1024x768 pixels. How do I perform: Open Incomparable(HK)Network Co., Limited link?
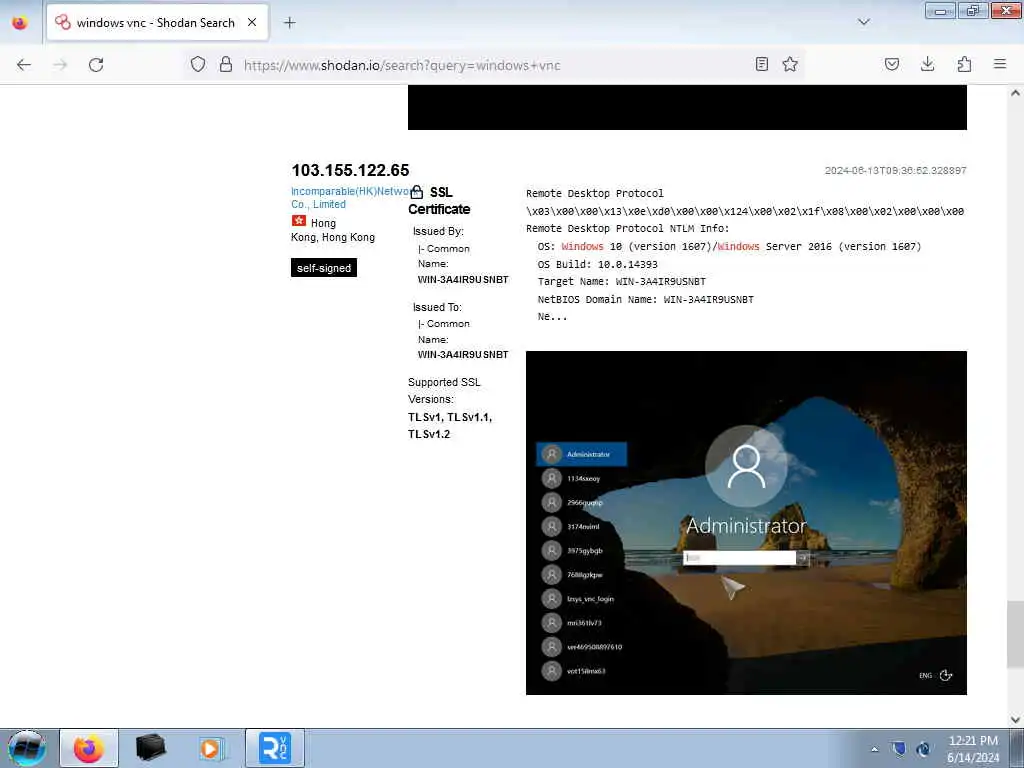[x=350, y=198]
